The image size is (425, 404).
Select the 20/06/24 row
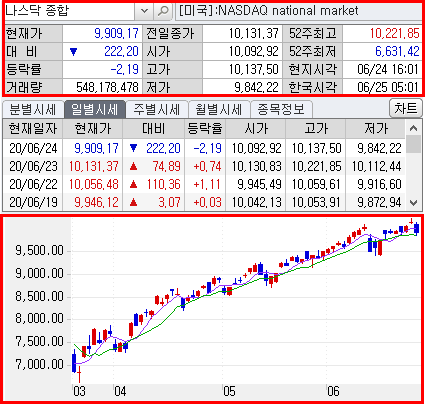(x=204, y=148)
